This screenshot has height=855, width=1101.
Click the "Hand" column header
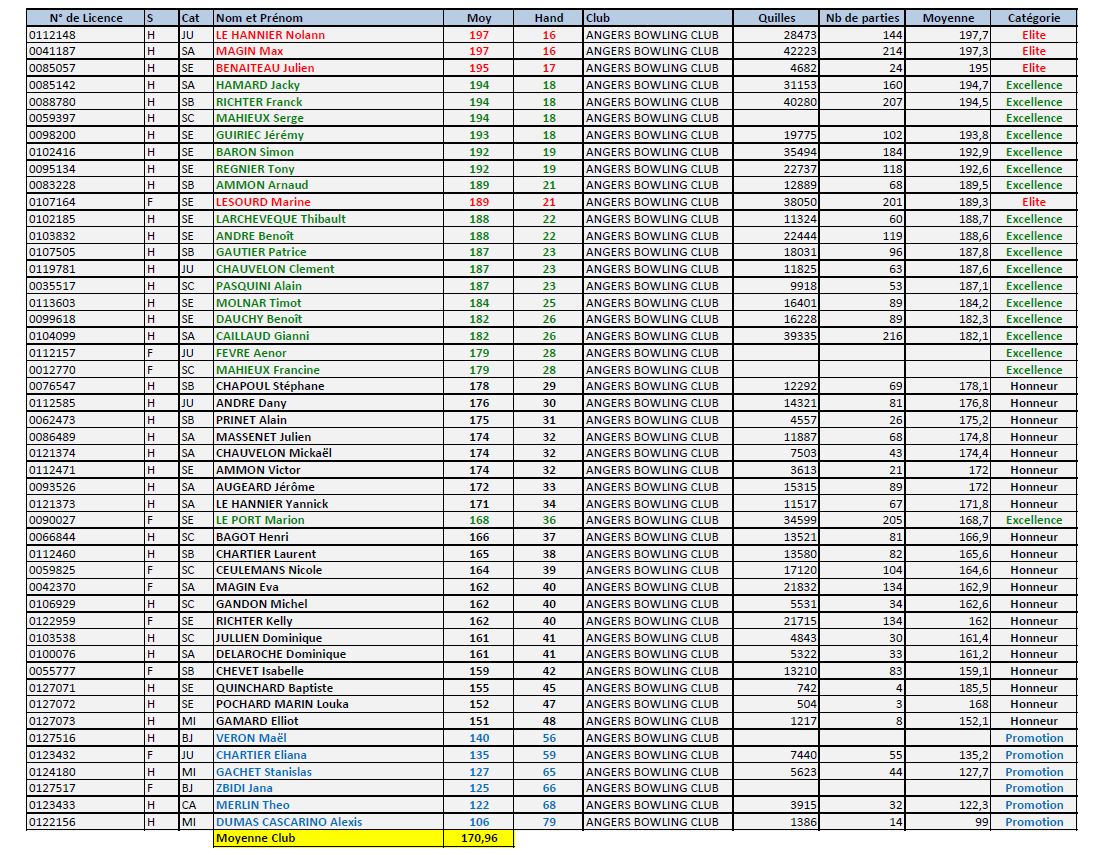[549, 18]
